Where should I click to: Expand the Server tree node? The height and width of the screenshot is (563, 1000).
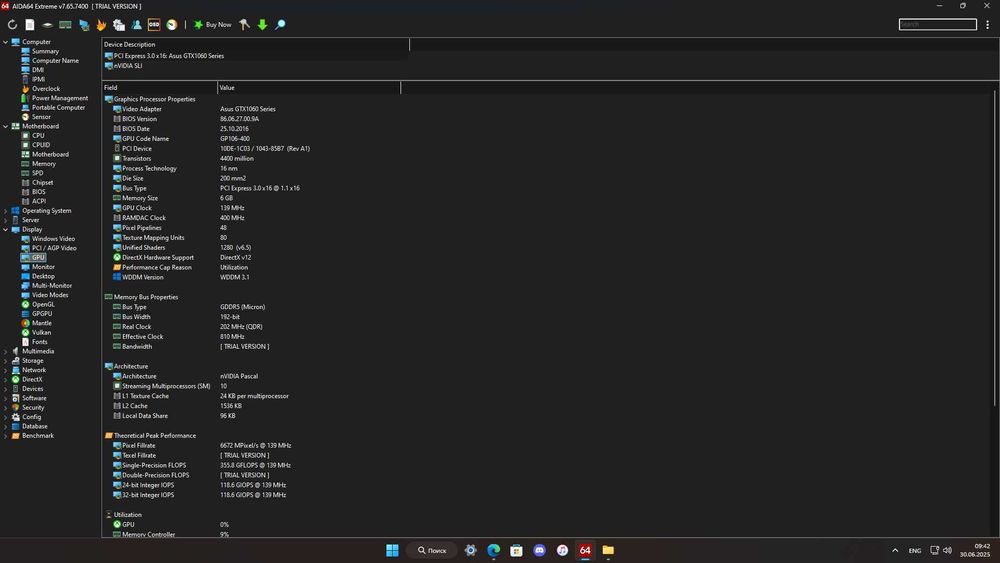6,220
